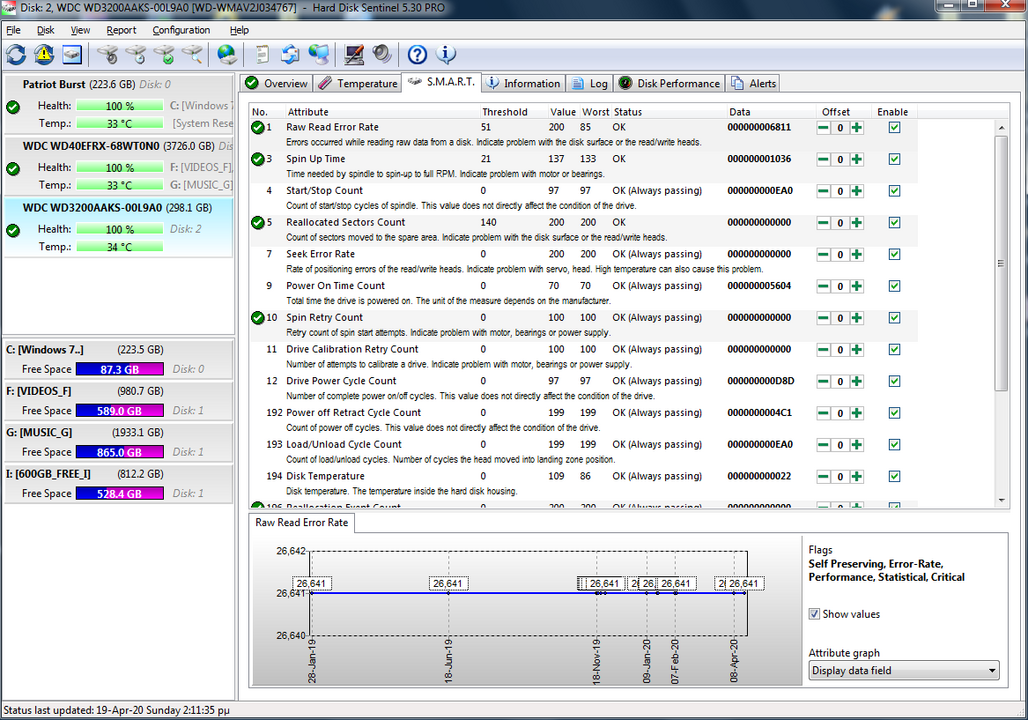Click green status icon on Spin Up Time row
The width and height of the screenshot is (1028, 720).
pos(258,159)
